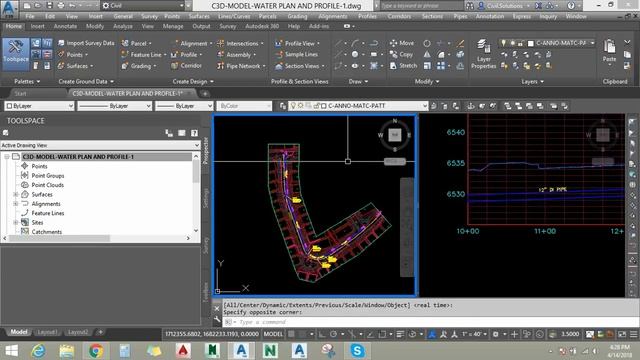This screenshot has height=360, width=640.
Task: Select Feature Lines in Toolspace tree
Action: click(x=48, y=213)
